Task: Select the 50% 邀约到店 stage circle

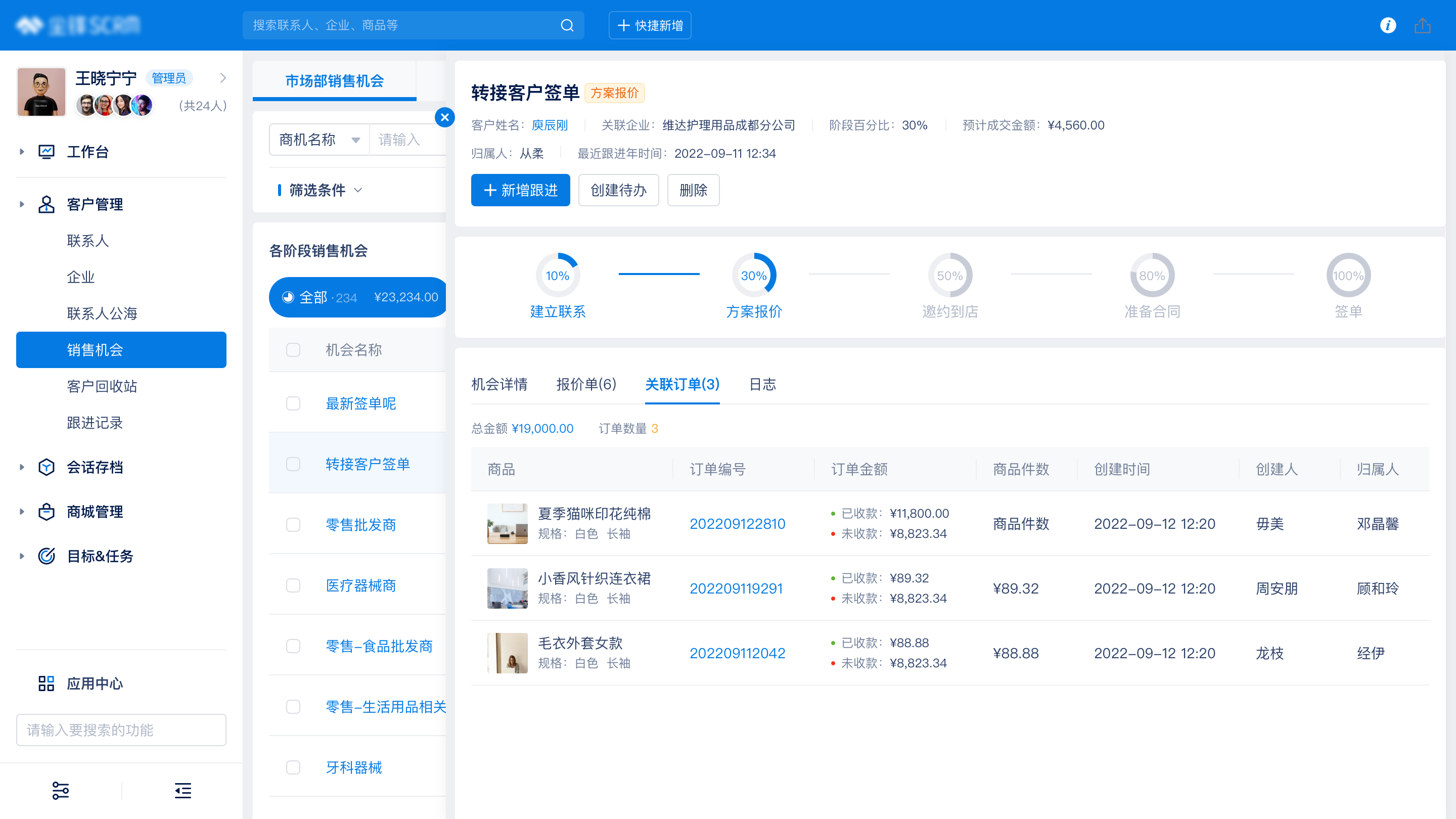Action: pos(949,275)
